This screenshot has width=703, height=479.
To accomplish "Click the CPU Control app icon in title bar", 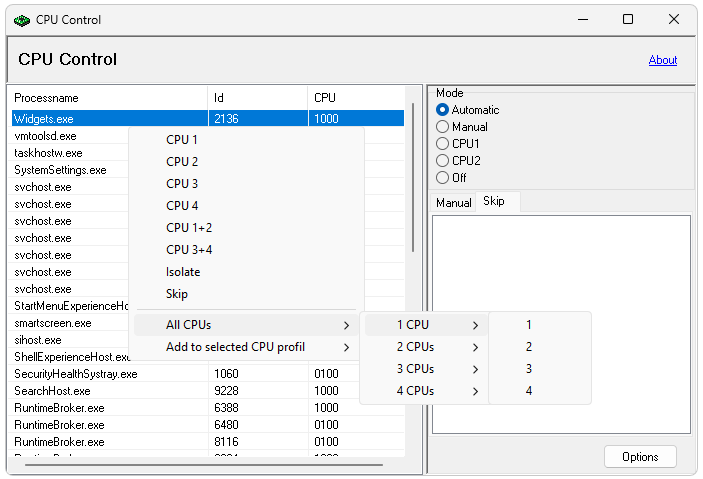I will 22,20.
